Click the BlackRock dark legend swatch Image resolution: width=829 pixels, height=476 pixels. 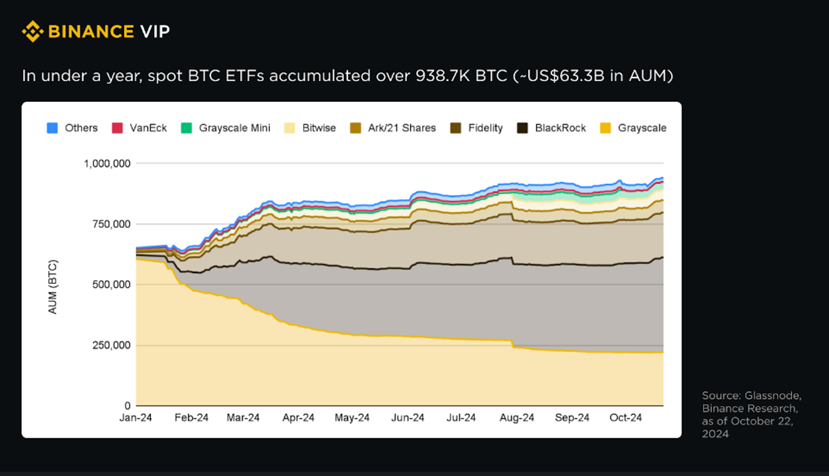coord(522,128)
